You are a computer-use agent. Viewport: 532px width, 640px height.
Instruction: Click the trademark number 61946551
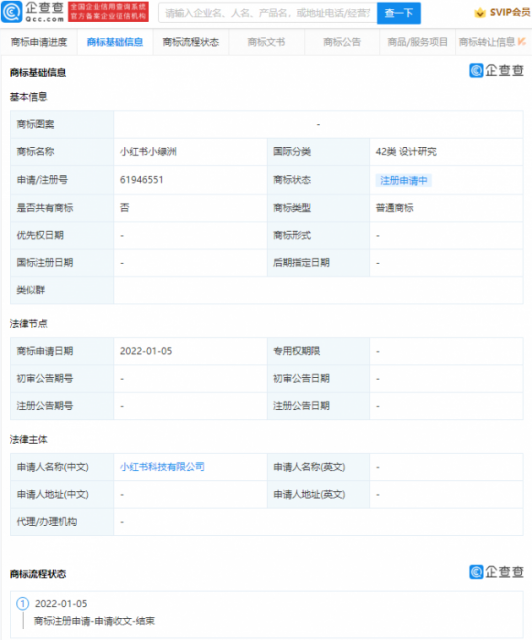click(141, 180)
